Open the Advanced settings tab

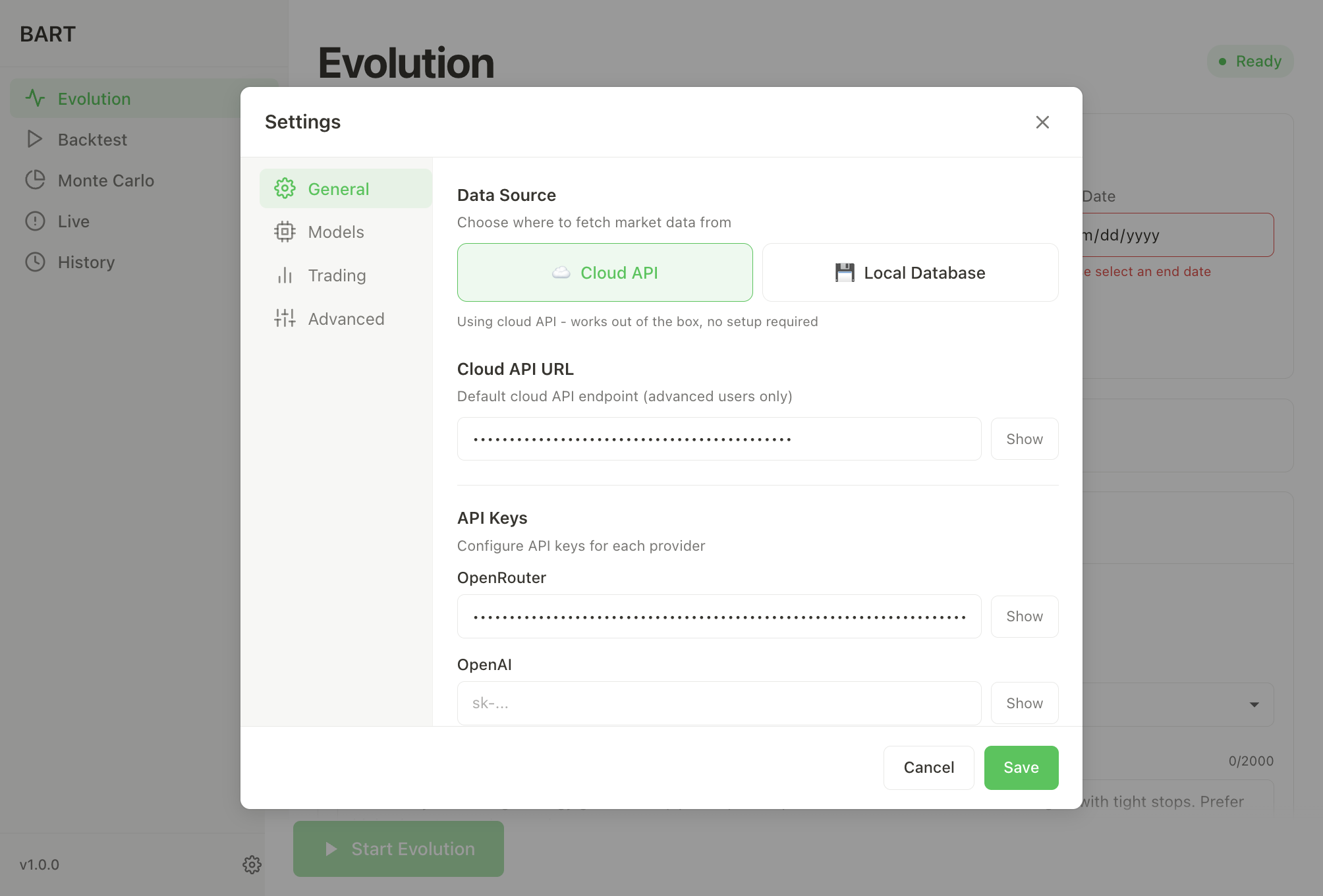345,319
